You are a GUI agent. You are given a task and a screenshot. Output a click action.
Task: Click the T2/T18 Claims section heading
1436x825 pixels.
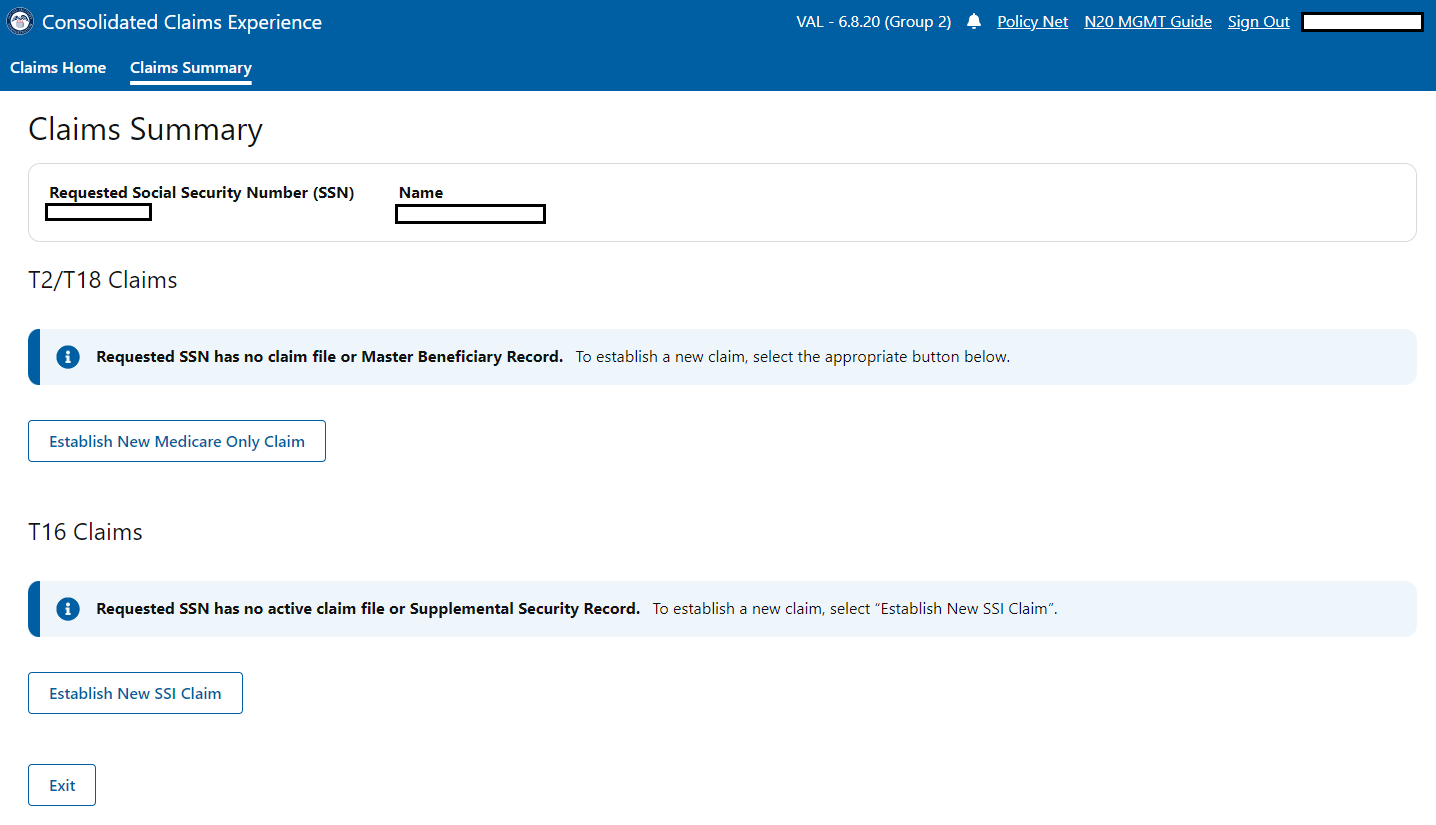[x=103, y=280]
